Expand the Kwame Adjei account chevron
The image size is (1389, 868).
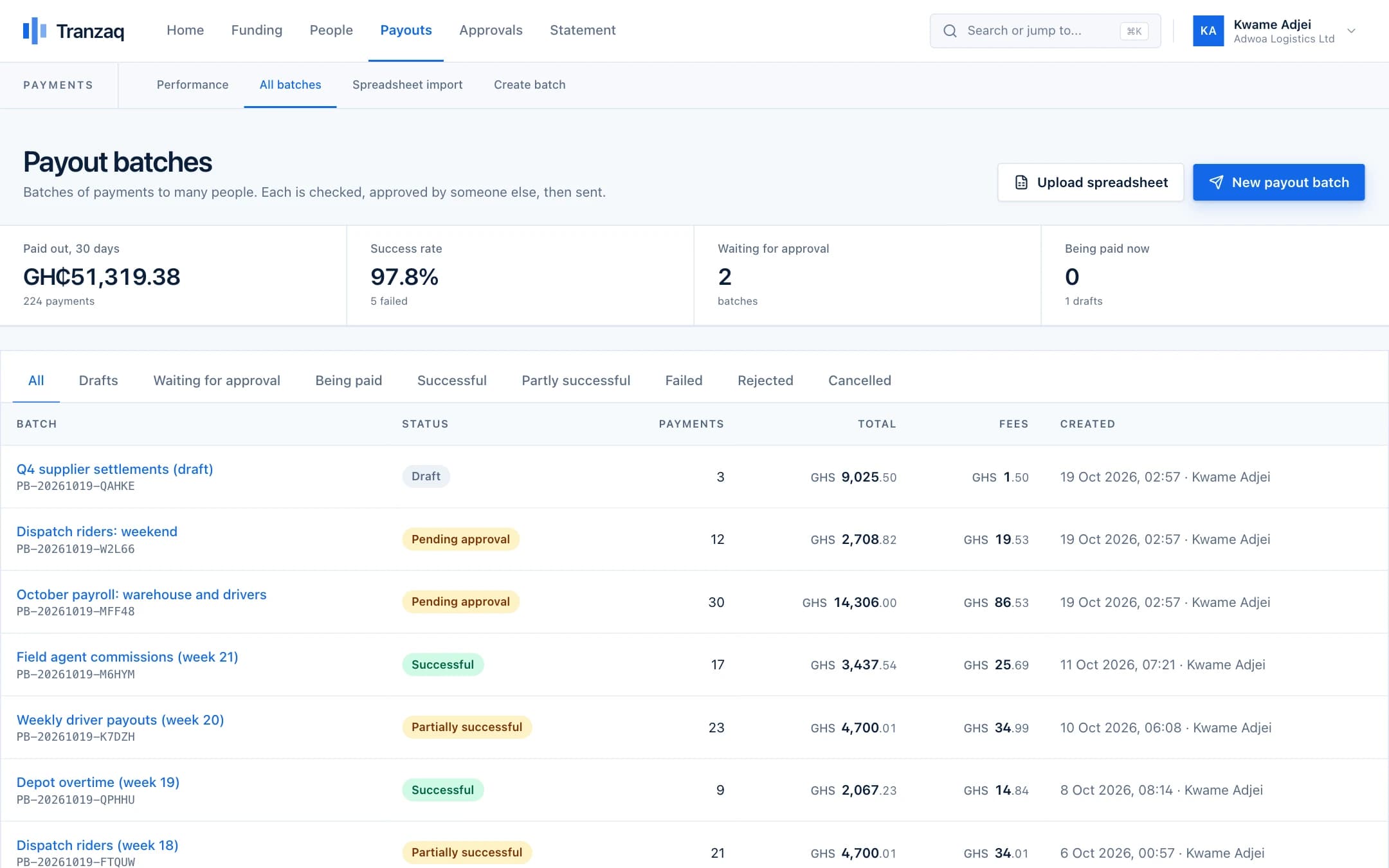1352,31
